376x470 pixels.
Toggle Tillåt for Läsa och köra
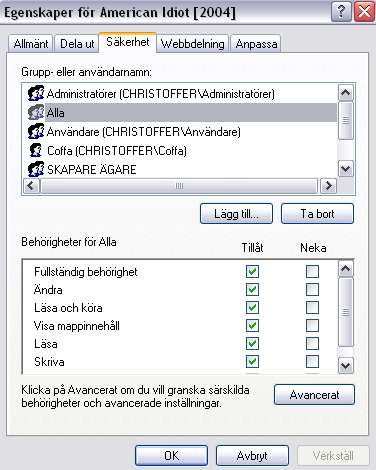tap(252, 307)
